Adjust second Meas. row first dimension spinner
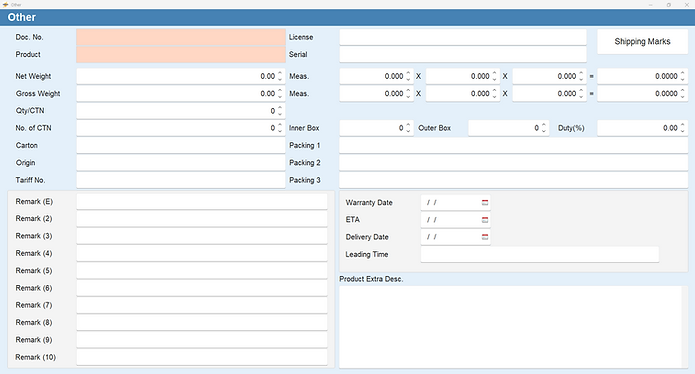 pyautogui.click(x=408, y=94)
